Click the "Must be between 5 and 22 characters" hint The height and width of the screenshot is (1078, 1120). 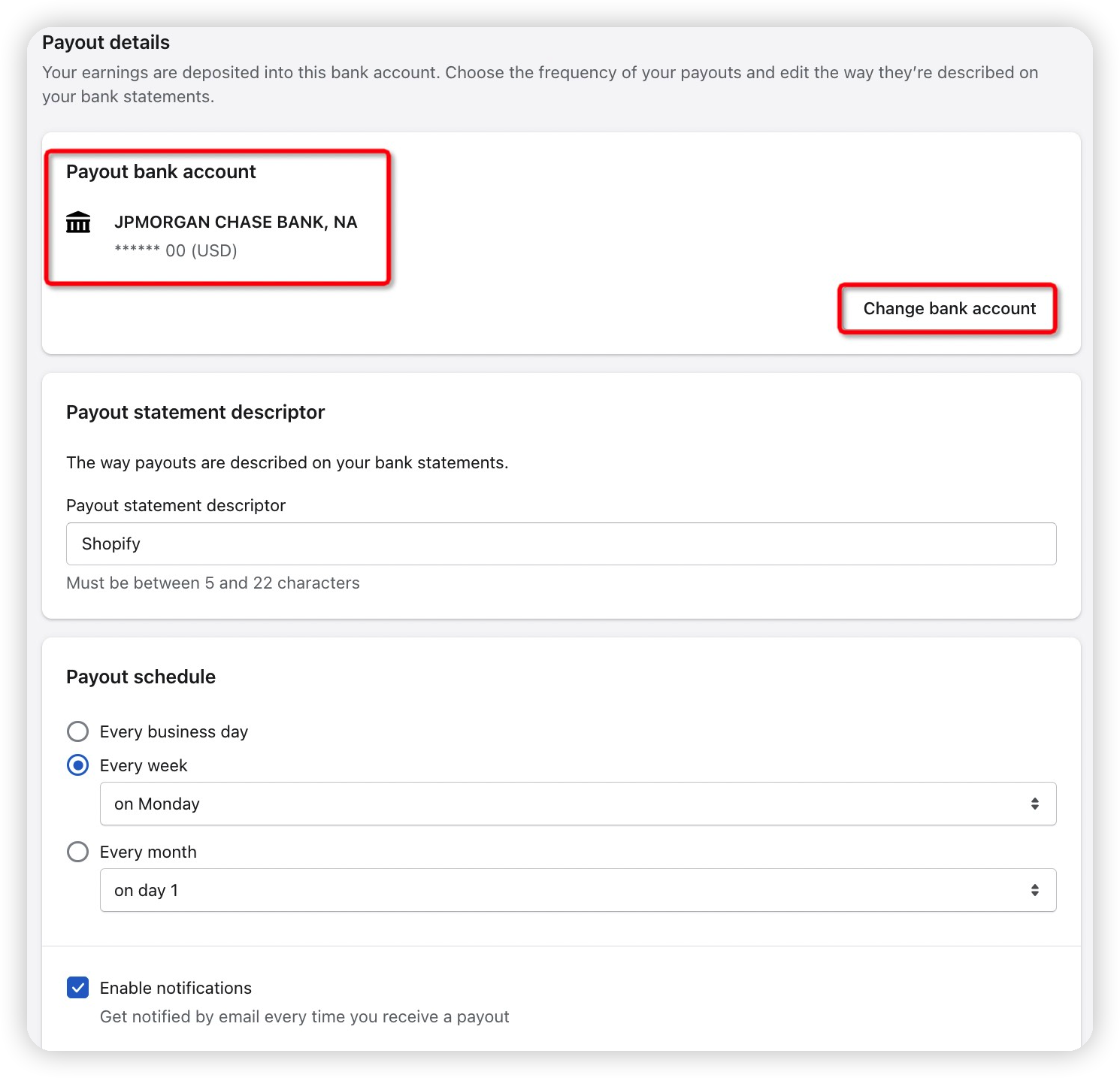coord(213,583)
